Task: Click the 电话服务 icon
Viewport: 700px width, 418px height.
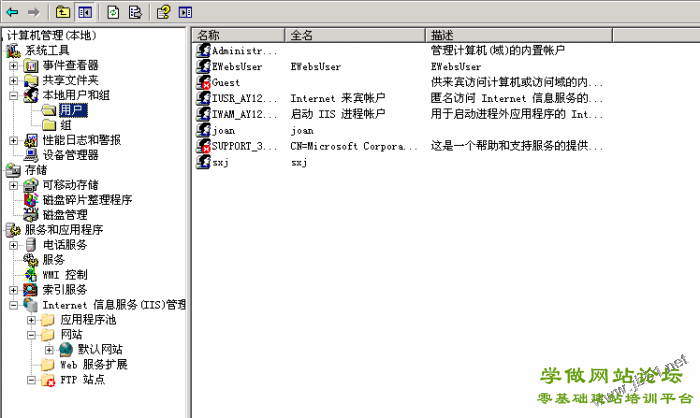Action: (x=31, y=245)
